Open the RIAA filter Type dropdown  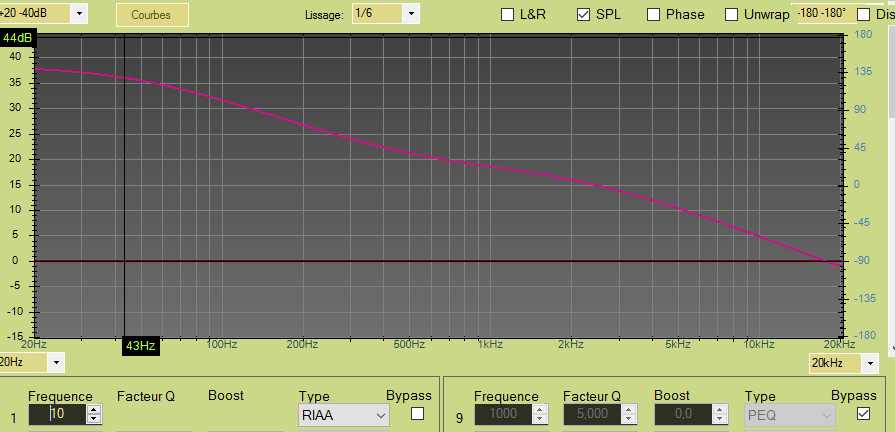click(x=343, y=414)
